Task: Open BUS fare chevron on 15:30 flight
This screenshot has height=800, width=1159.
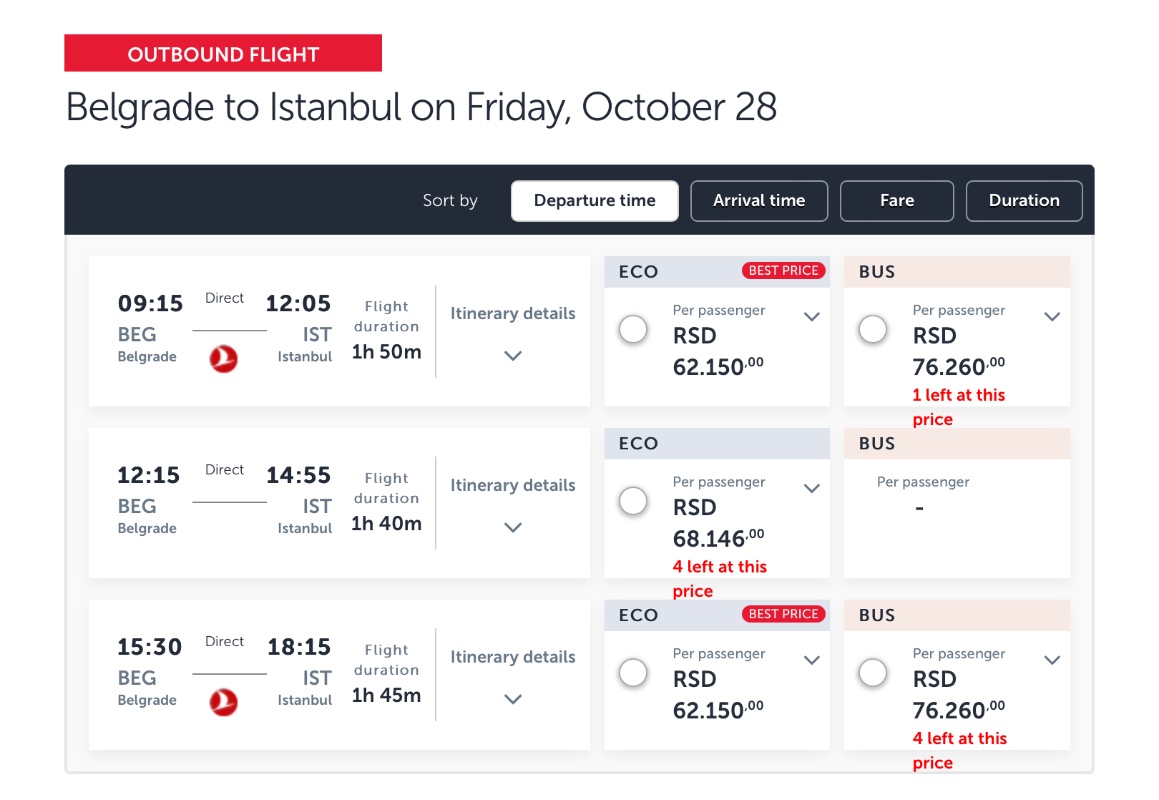Action: click(x=1052, y=660)
